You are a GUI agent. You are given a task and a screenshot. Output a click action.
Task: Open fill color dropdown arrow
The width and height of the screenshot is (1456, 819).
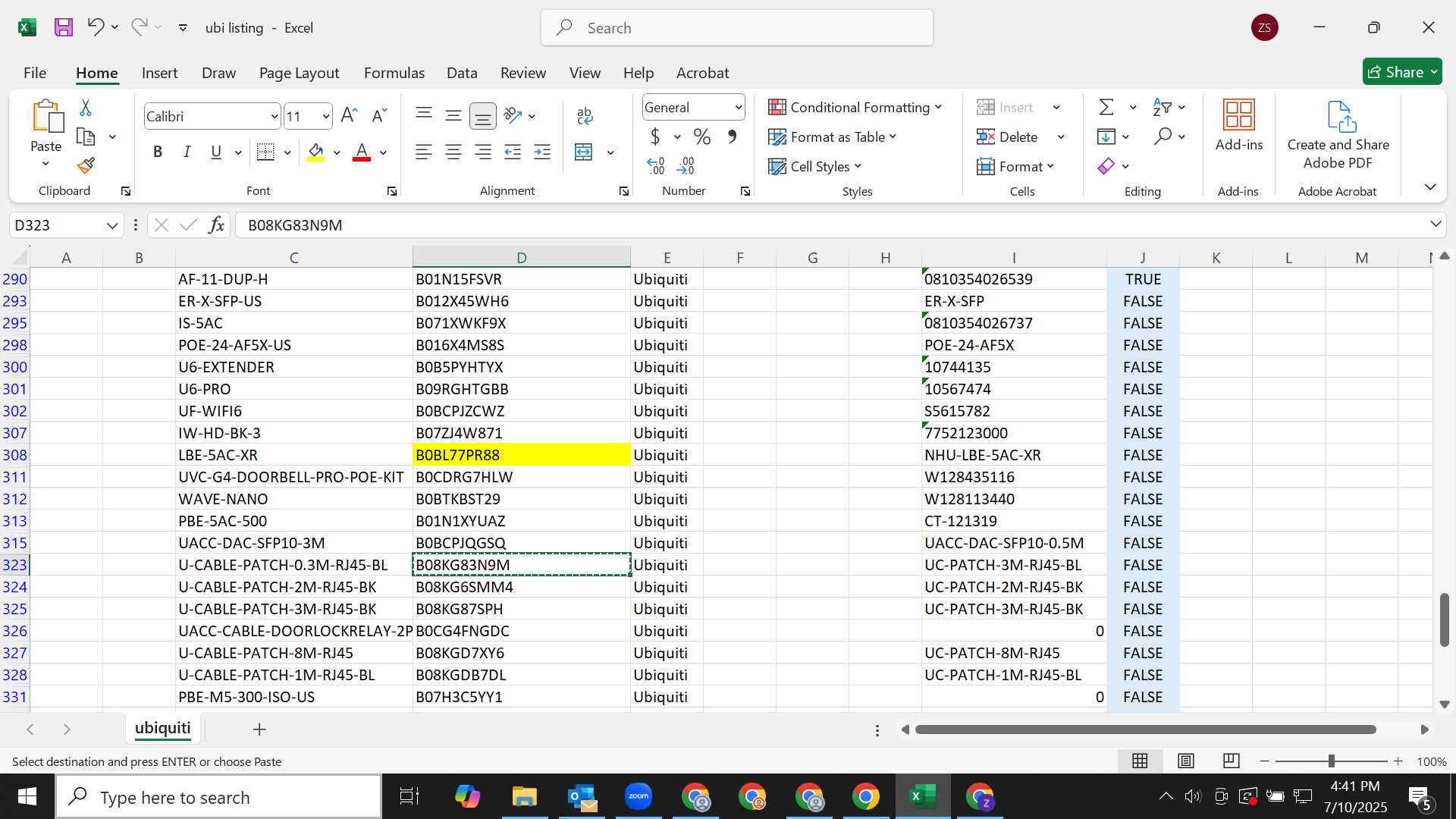tap(337, 152)
